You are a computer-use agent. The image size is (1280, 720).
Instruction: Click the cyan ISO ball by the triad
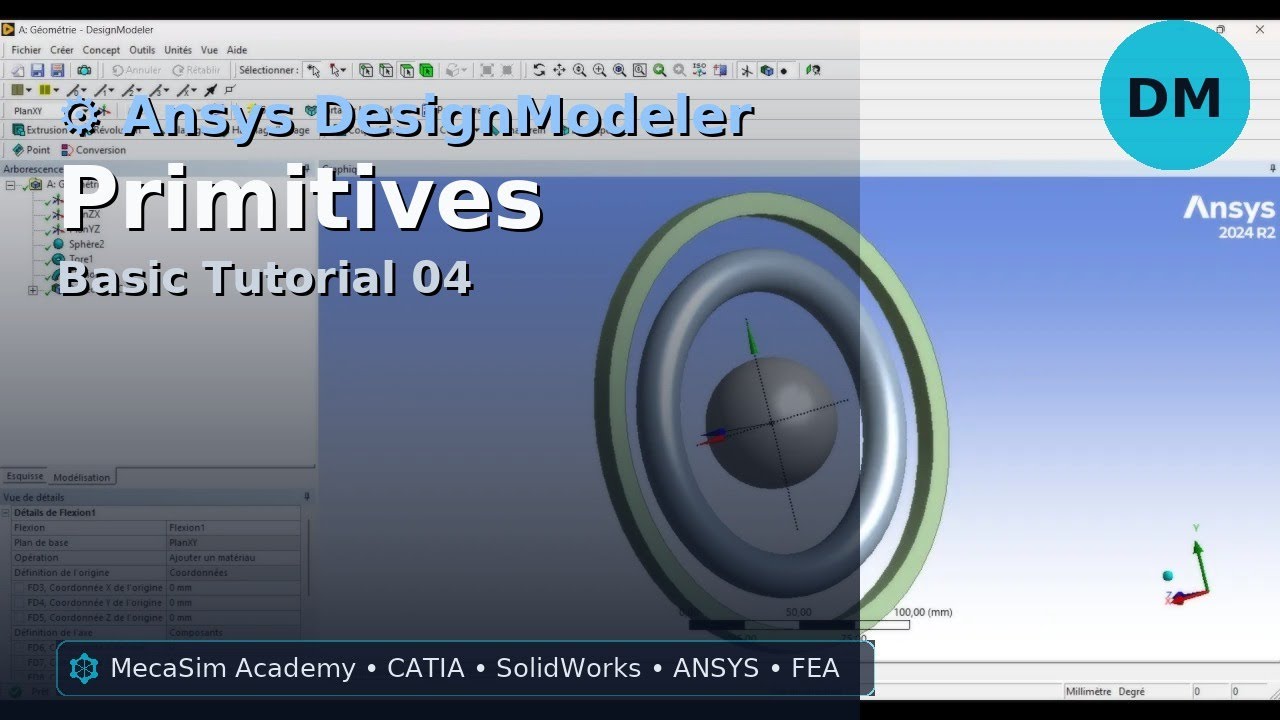pos(1167,575)
